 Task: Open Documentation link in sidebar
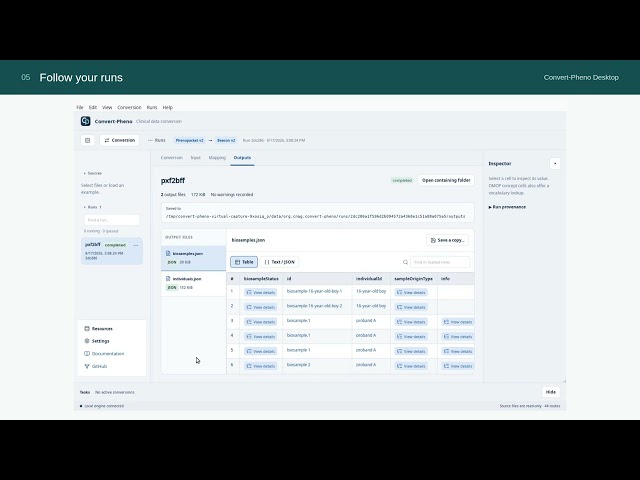(104, 354)
